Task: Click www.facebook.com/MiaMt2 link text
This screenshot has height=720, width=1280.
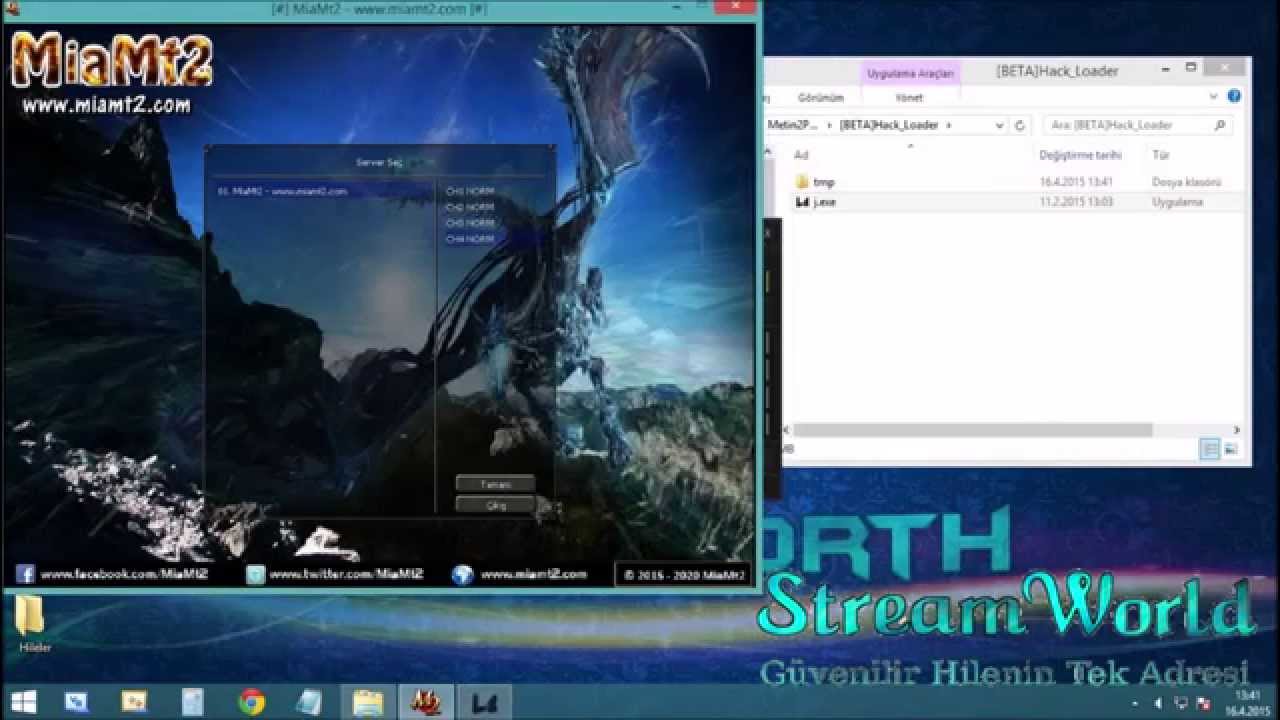Action: click(x=125, y=574)
